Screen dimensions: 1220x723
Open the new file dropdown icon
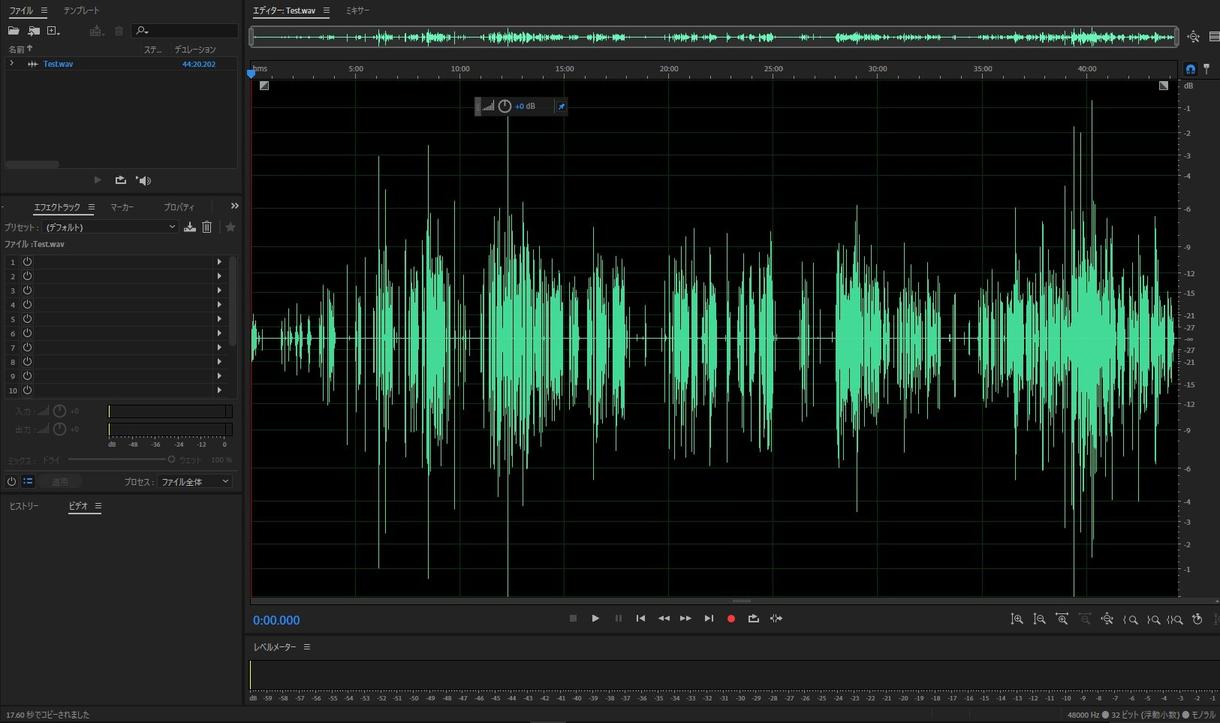tap(53, 31)
